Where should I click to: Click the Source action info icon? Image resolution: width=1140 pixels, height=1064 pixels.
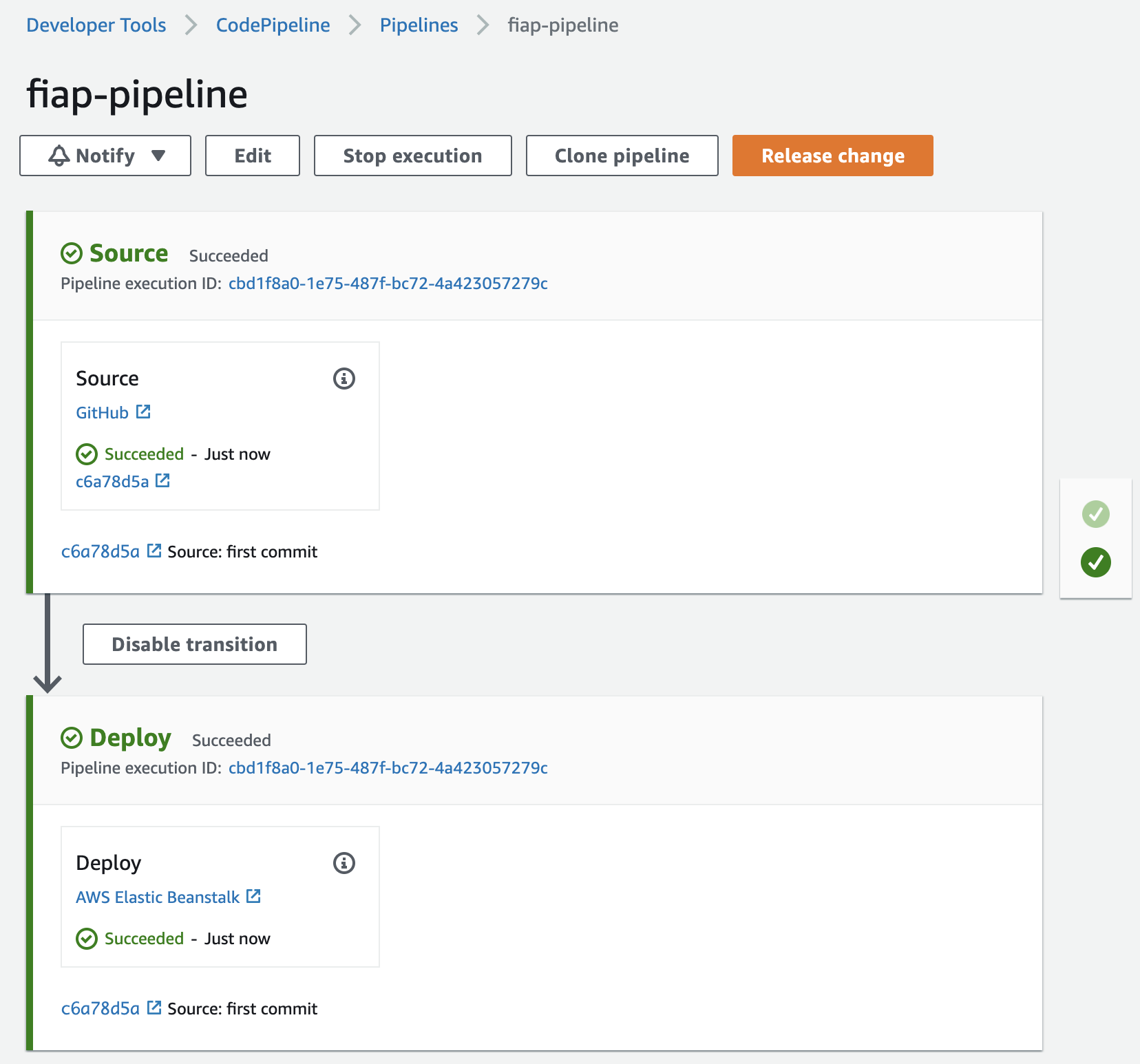[x=344, y=379]
